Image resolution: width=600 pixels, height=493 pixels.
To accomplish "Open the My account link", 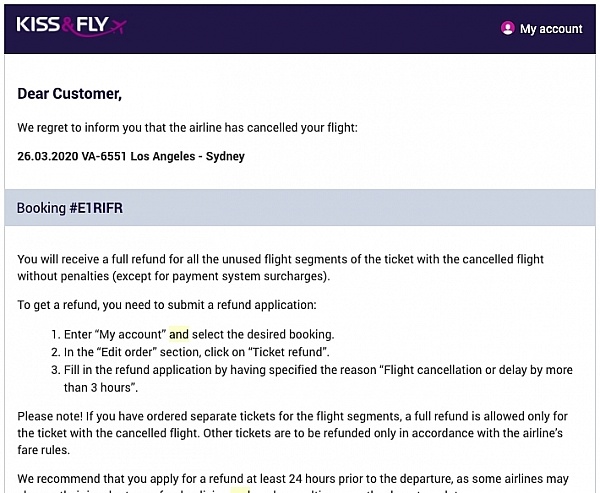I will click(x=551, y=29).
